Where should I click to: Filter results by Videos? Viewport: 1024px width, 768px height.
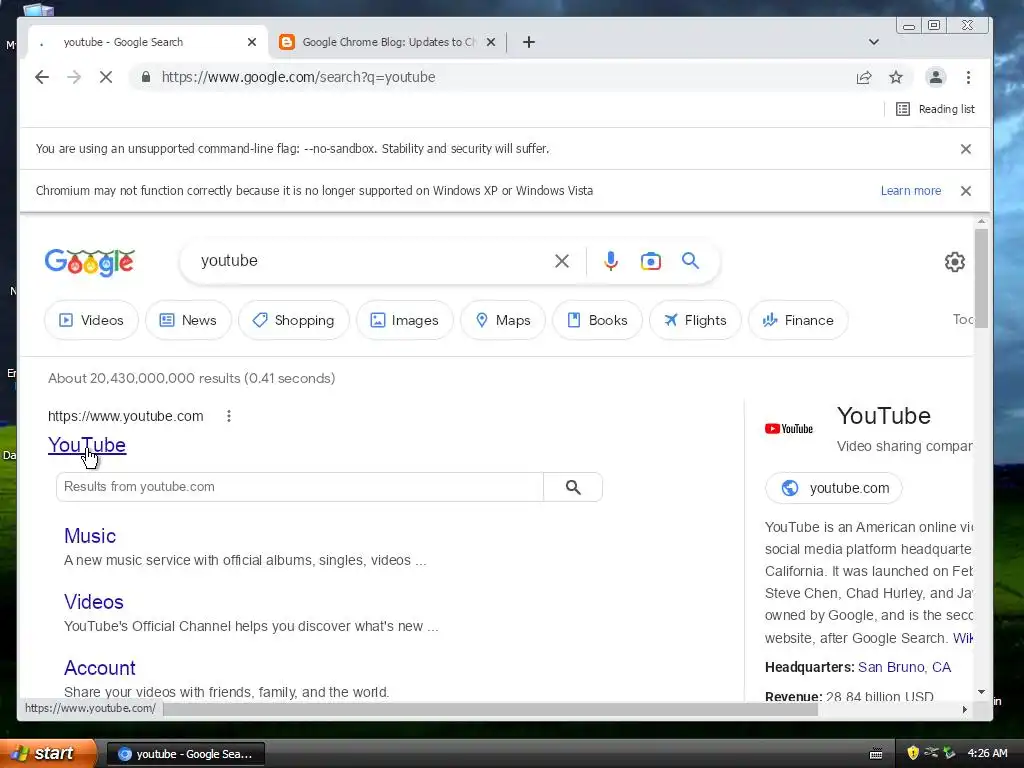point(91,320)
